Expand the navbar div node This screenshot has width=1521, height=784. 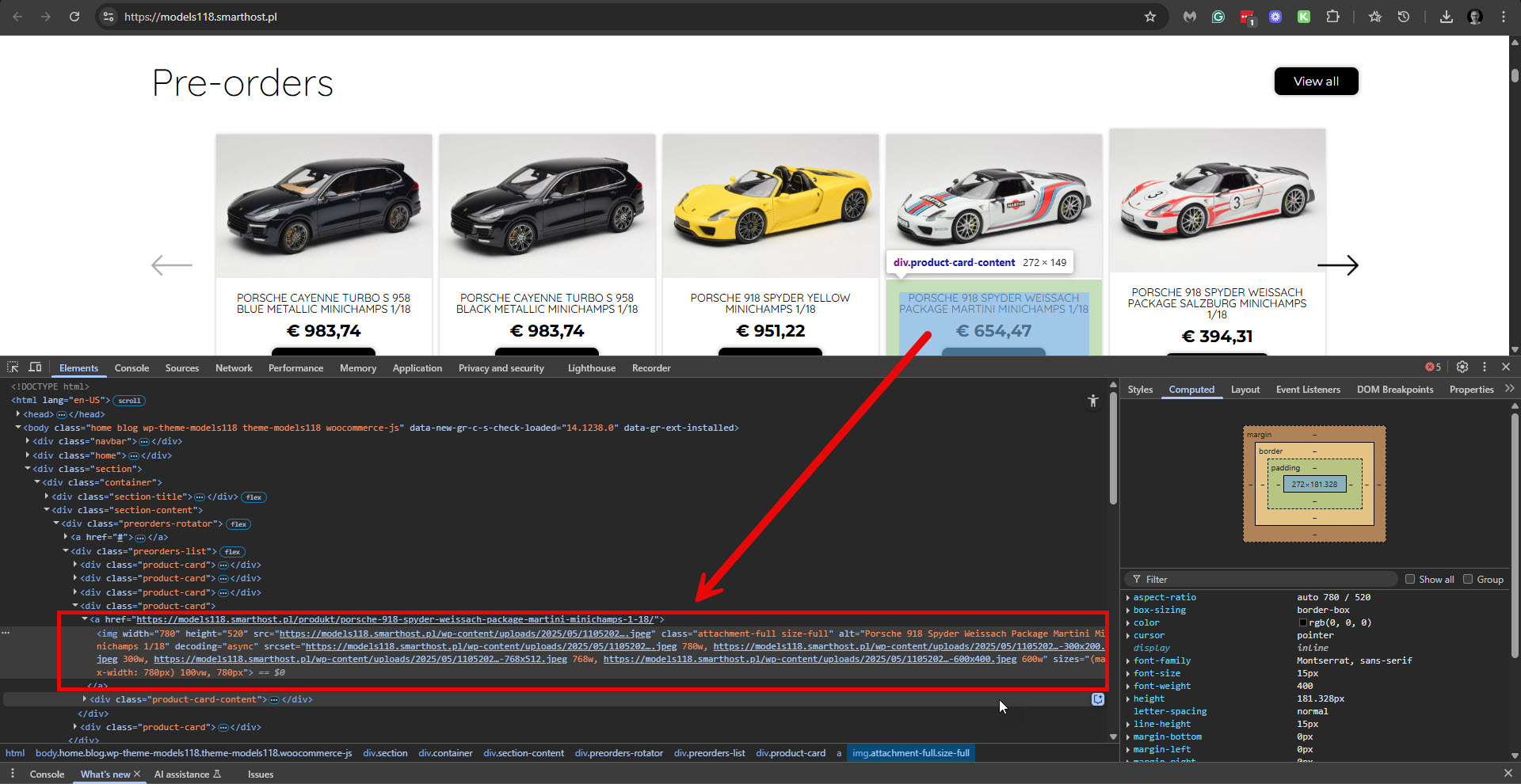pos(28,441)
